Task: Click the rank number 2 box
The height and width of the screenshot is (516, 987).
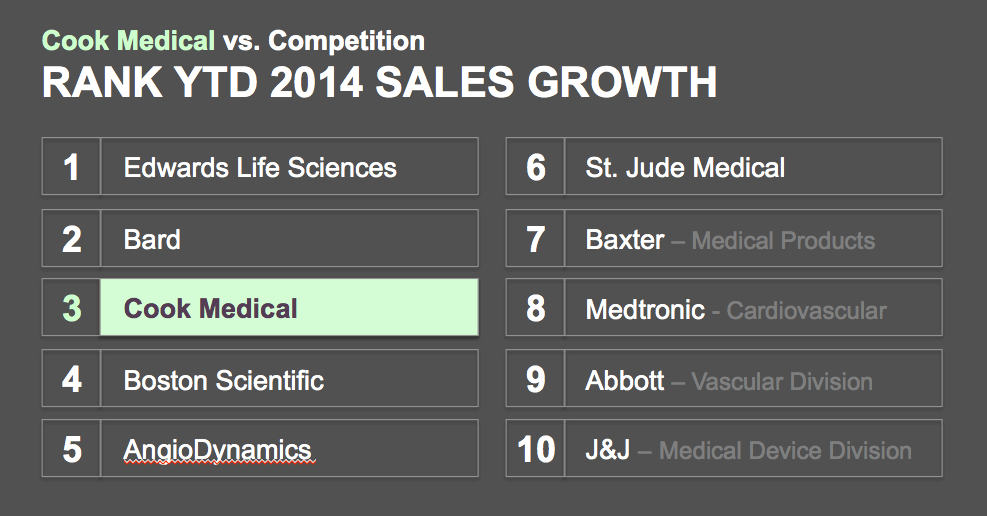Action: 71,238
